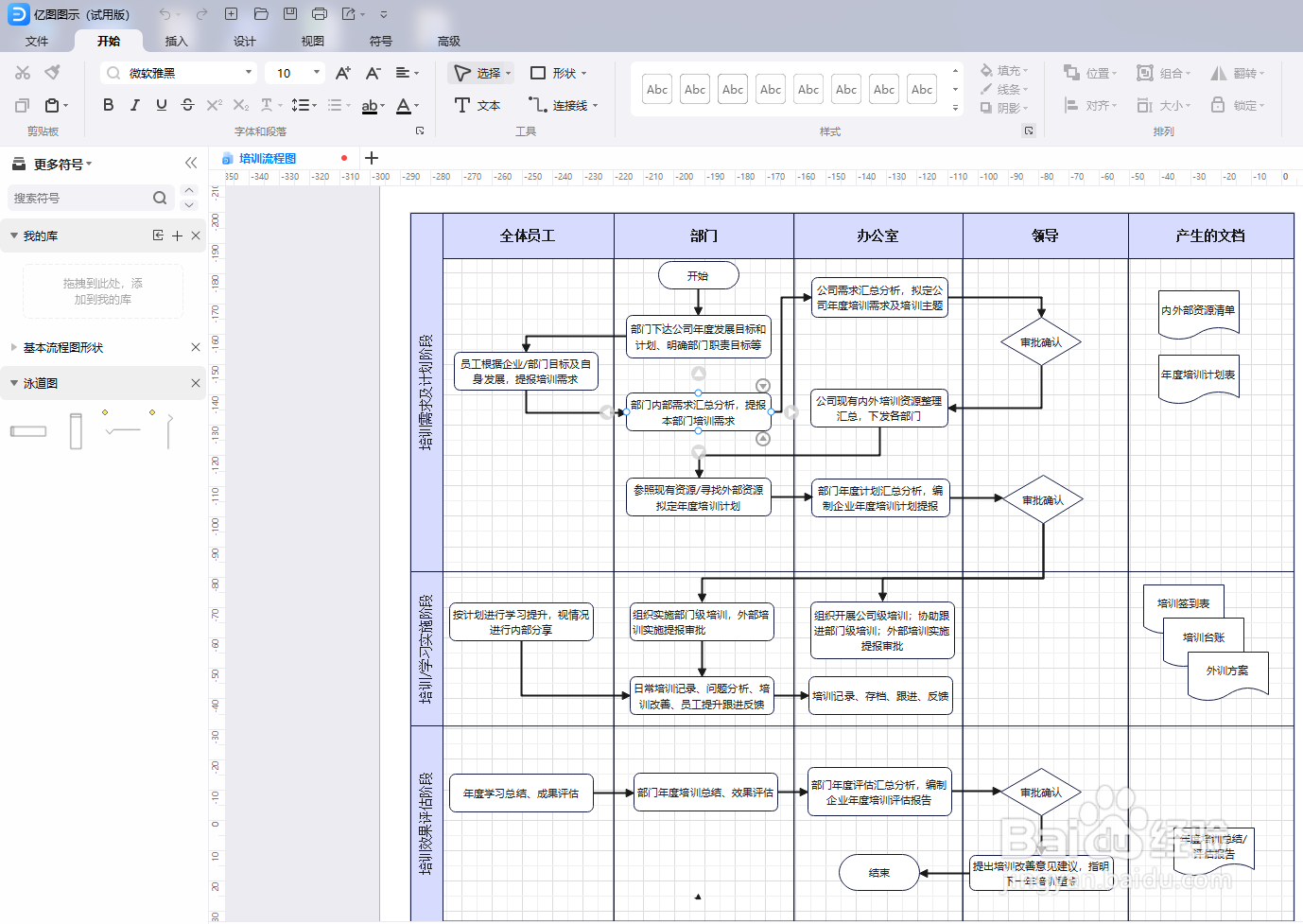The width and height of the screenshot is (1303, 924).
Task: Select the Text tool
Action: click(x=477, y=105)
